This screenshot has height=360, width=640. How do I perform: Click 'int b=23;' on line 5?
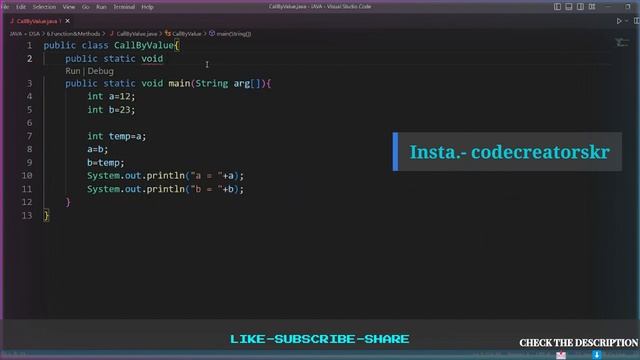(111, 109)
